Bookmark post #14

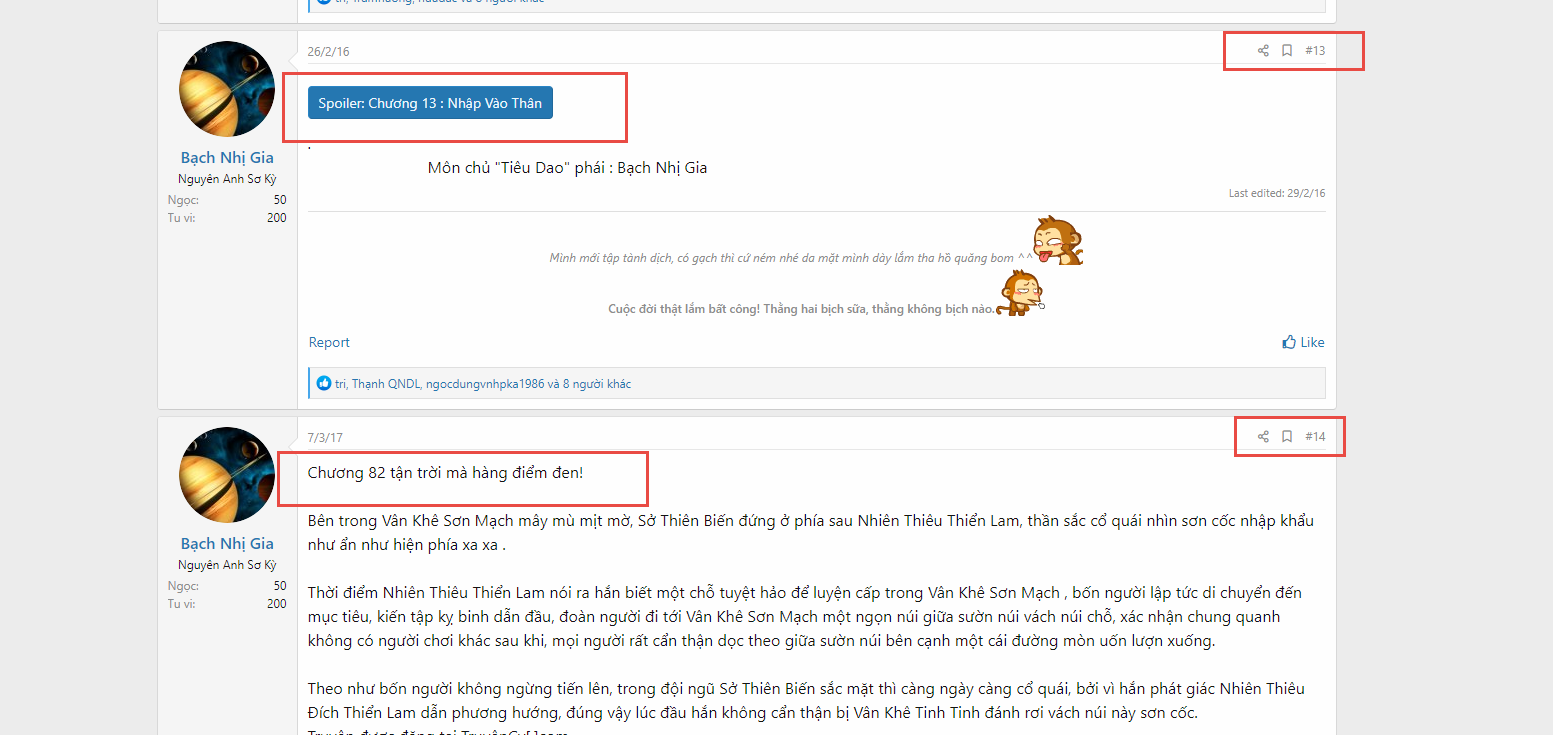tap(1287, 437)
